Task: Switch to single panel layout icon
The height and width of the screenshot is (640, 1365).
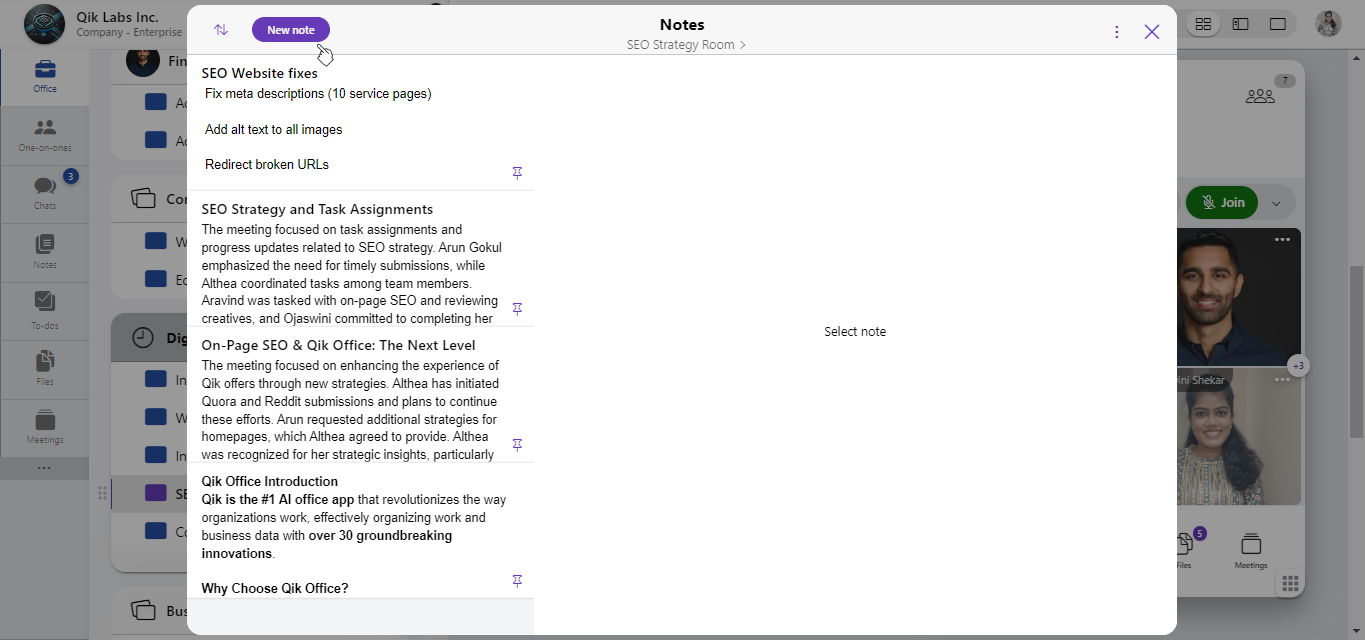Action: (x=1277, y=24)
